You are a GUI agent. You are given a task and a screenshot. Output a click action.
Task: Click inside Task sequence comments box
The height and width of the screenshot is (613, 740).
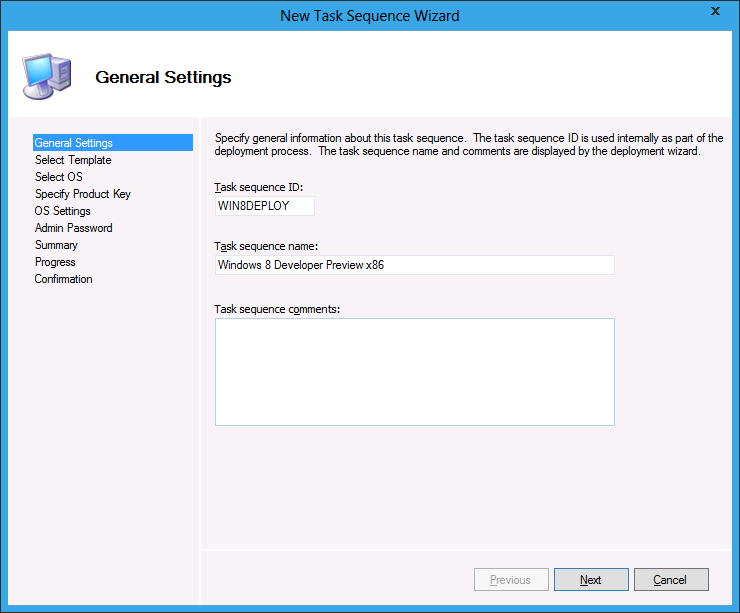pyautogui.click(x=414, y=372)
